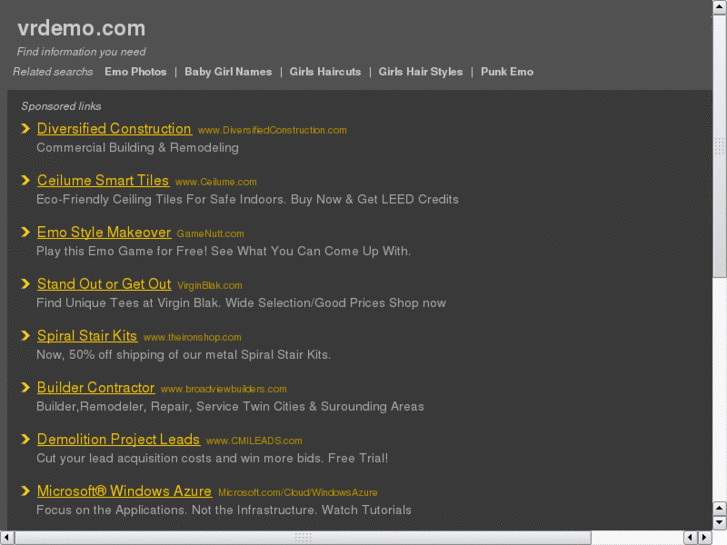Viewport: 727px width, 545px height.
Task: Select the Punk Emo related search
Action: (507, 72)
